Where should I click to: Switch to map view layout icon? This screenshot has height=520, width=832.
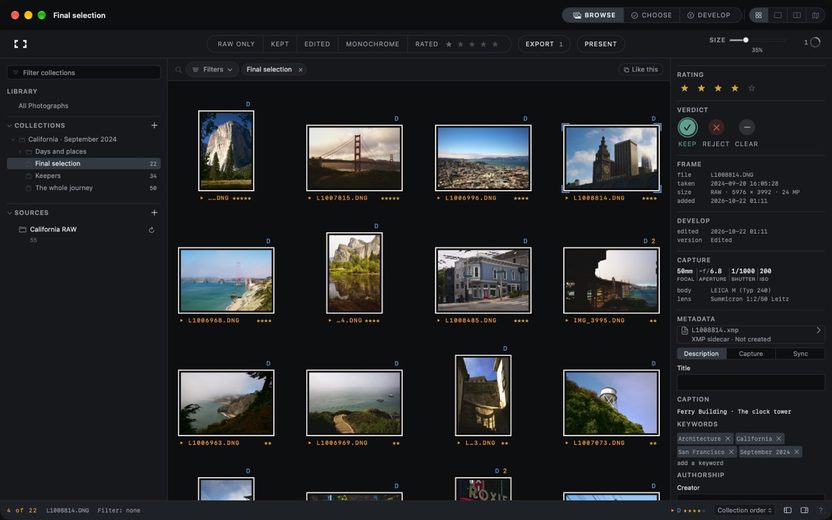pyautogui.click(x=816, y=15)
